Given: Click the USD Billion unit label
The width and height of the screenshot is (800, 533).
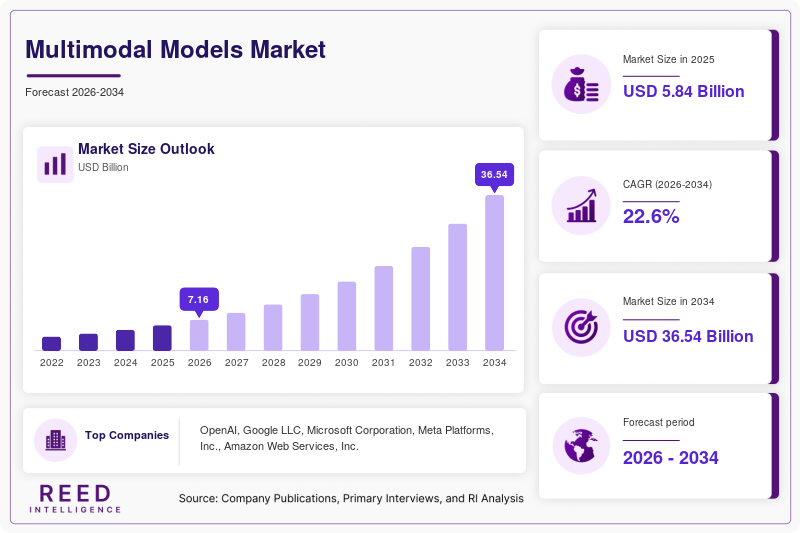Looking at the screenshot, I should (103, 167).
